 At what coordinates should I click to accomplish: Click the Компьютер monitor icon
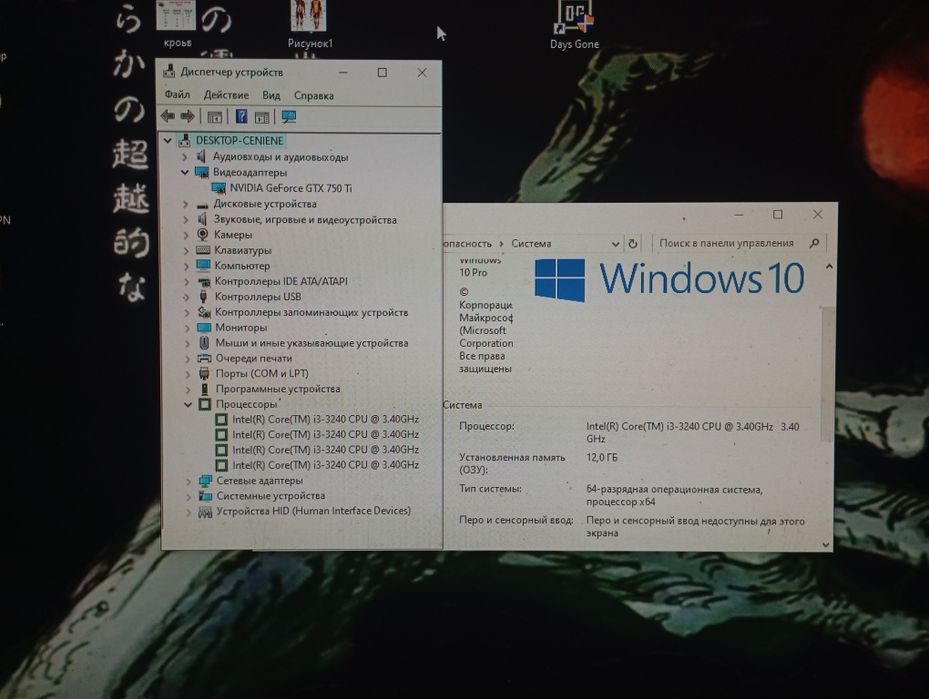point(203,265)
